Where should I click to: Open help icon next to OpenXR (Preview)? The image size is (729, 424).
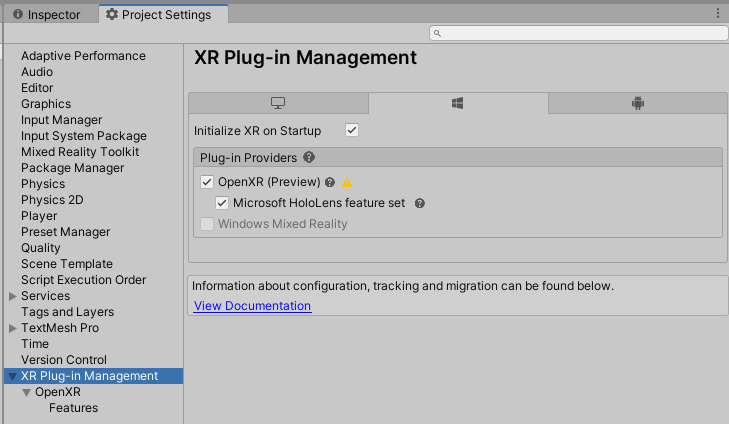[330, 182]
